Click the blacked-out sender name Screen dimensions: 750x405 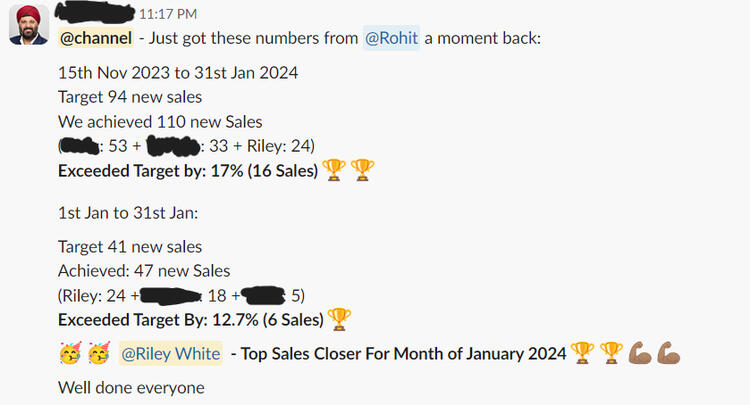click(x=96, y=13)
